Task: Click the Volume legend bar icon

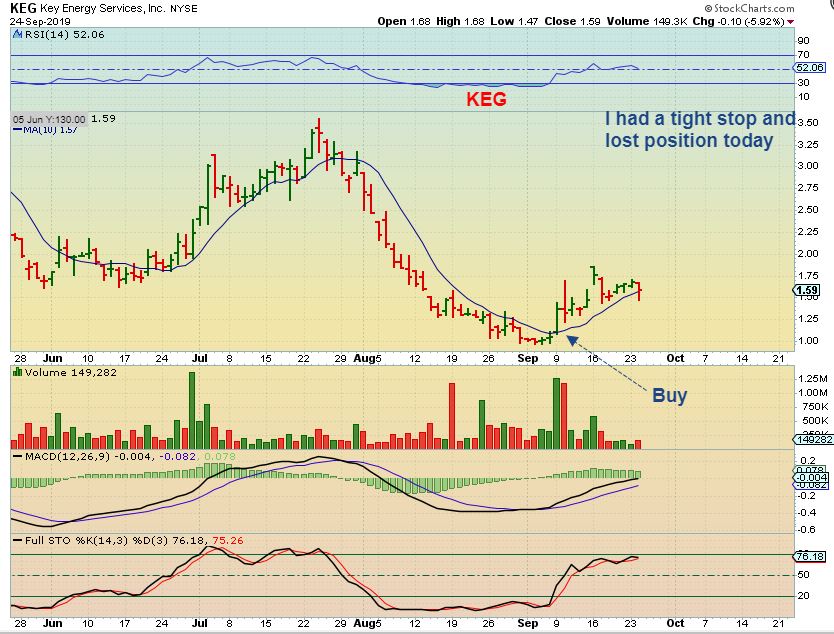Action: click(18, 372)
